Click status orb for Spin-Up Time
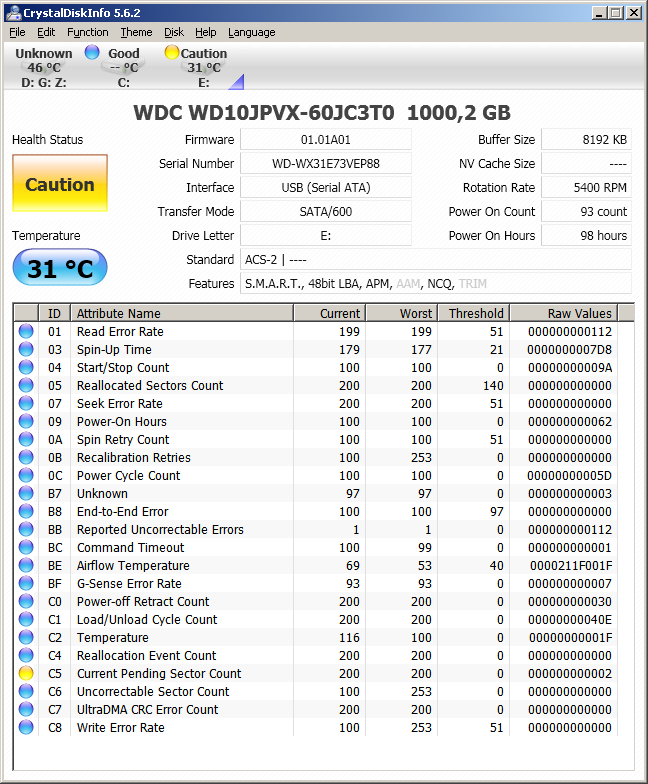Screen dimensions: 648x784 (26, 349)
